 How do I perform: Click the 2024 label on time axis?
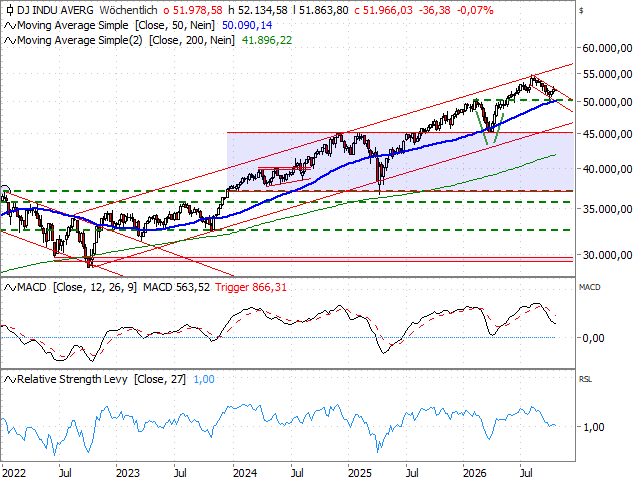click(245, 473)
